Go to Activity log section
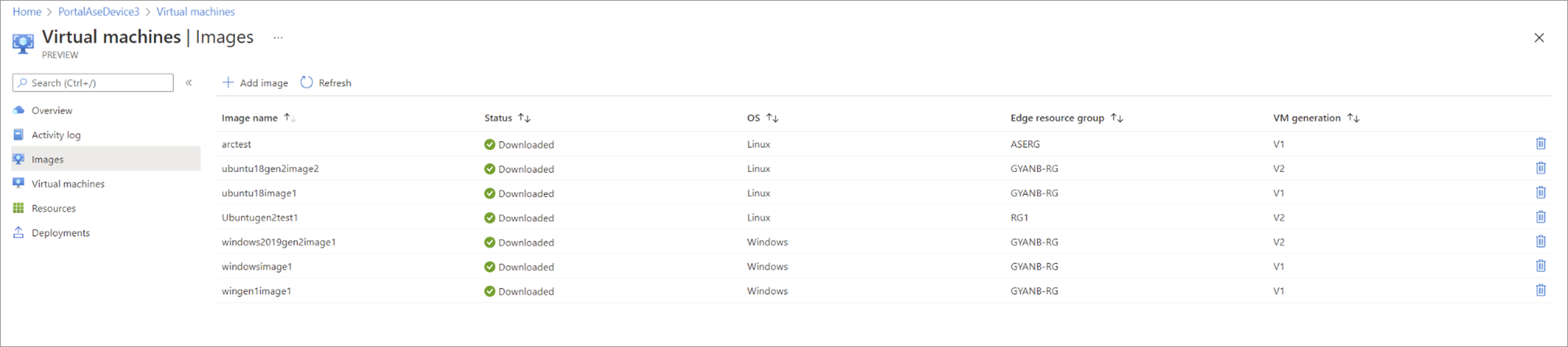This screenshot has width=1568, height=347. 55,135
